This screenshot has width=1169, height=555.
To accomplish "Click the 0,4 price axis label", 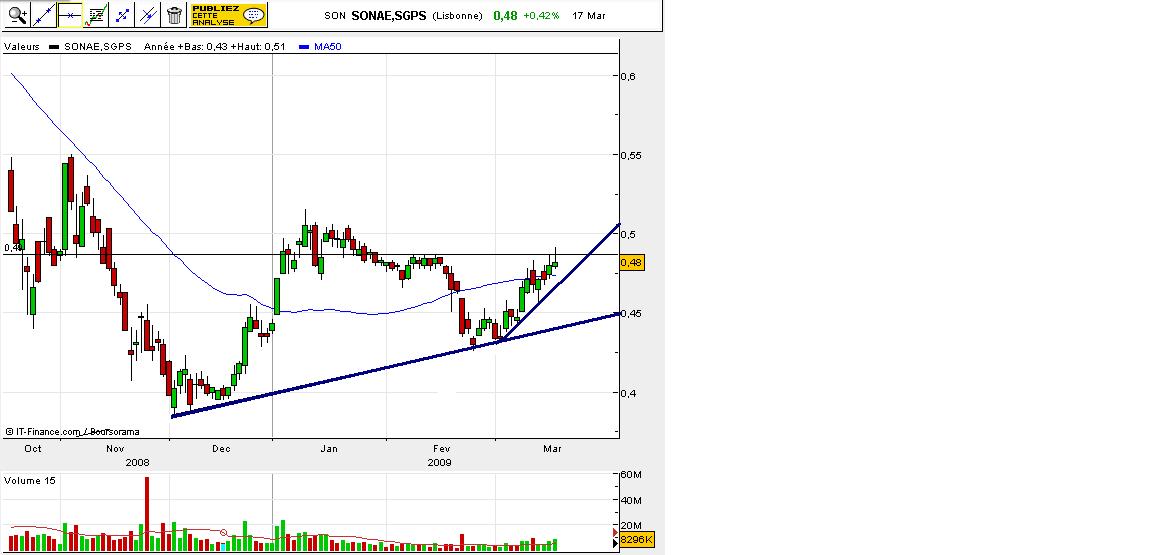I will 628,392.
